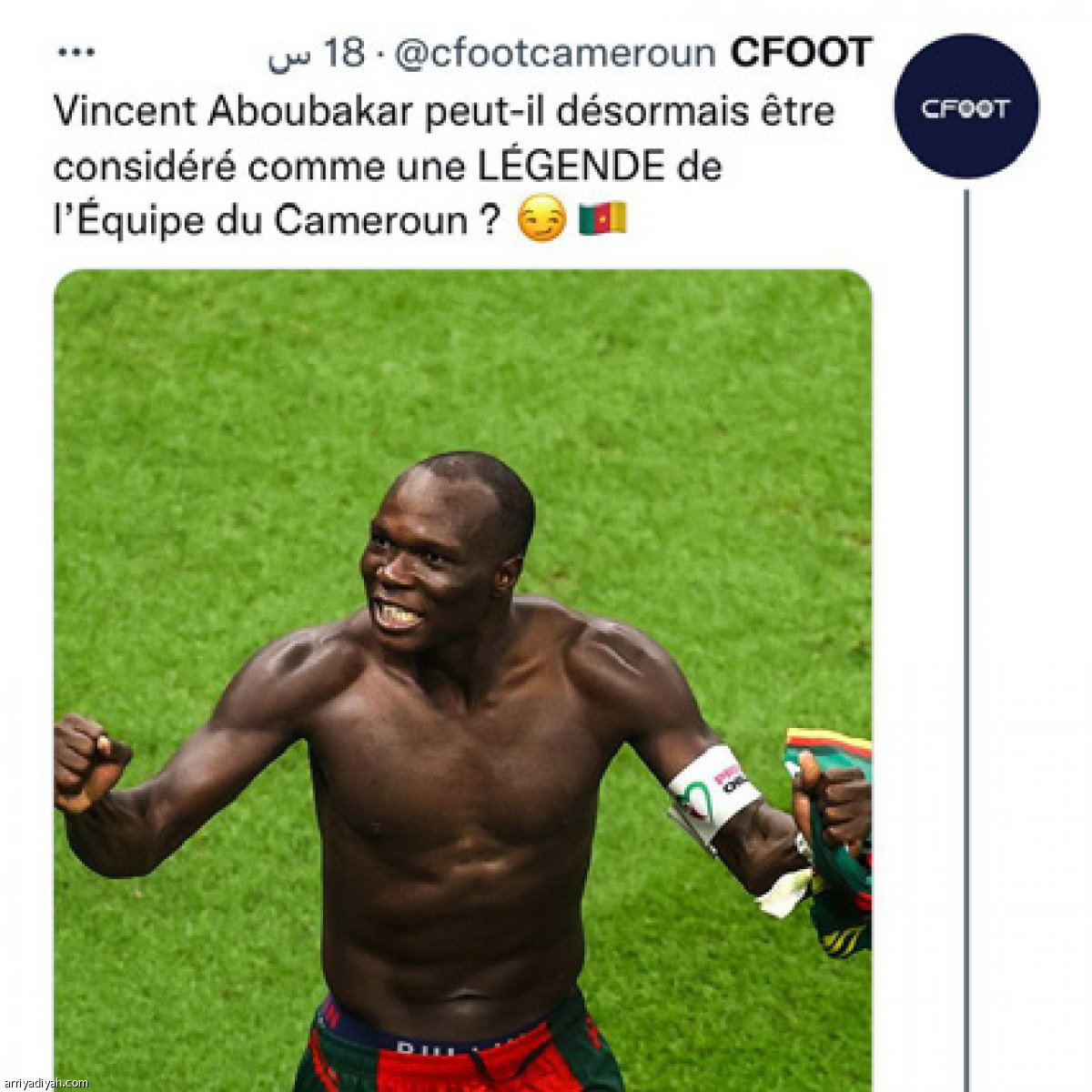Click the Cameroon flag emoji
Screen dimensions: 1092x1092
[x=602, y=218]
